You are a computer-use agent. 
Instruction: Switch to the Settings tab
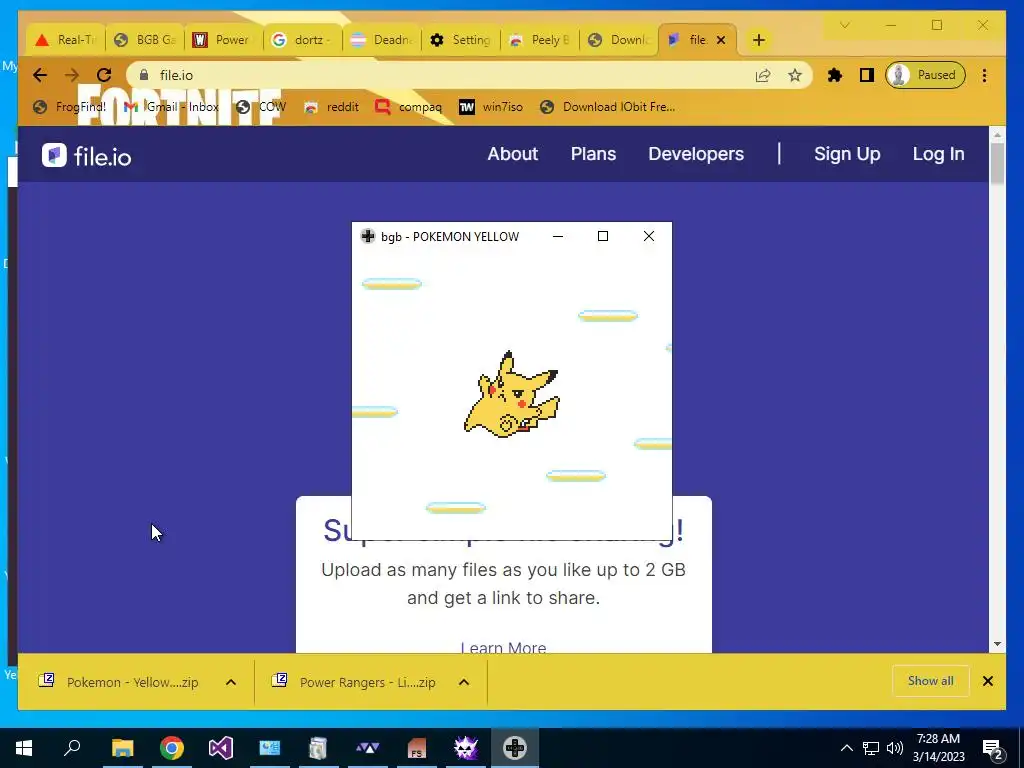click(x=461, y=40)
